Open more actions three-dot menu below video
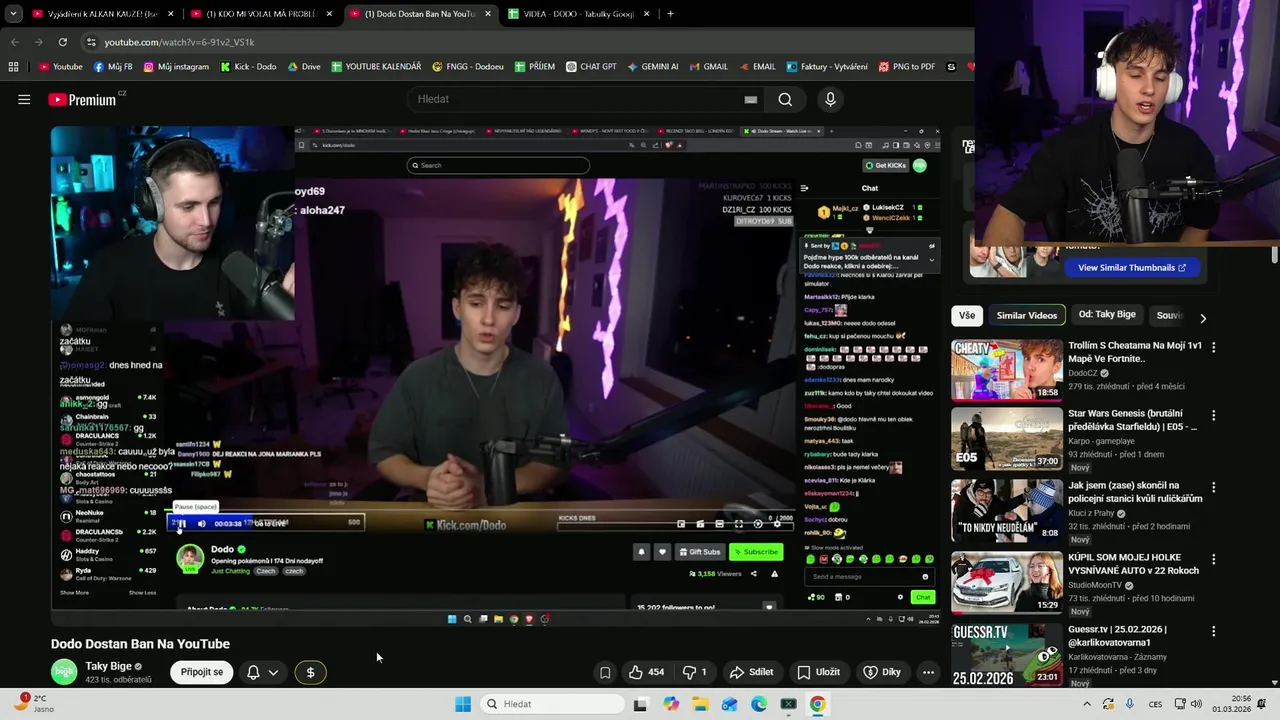 [928, 672]
